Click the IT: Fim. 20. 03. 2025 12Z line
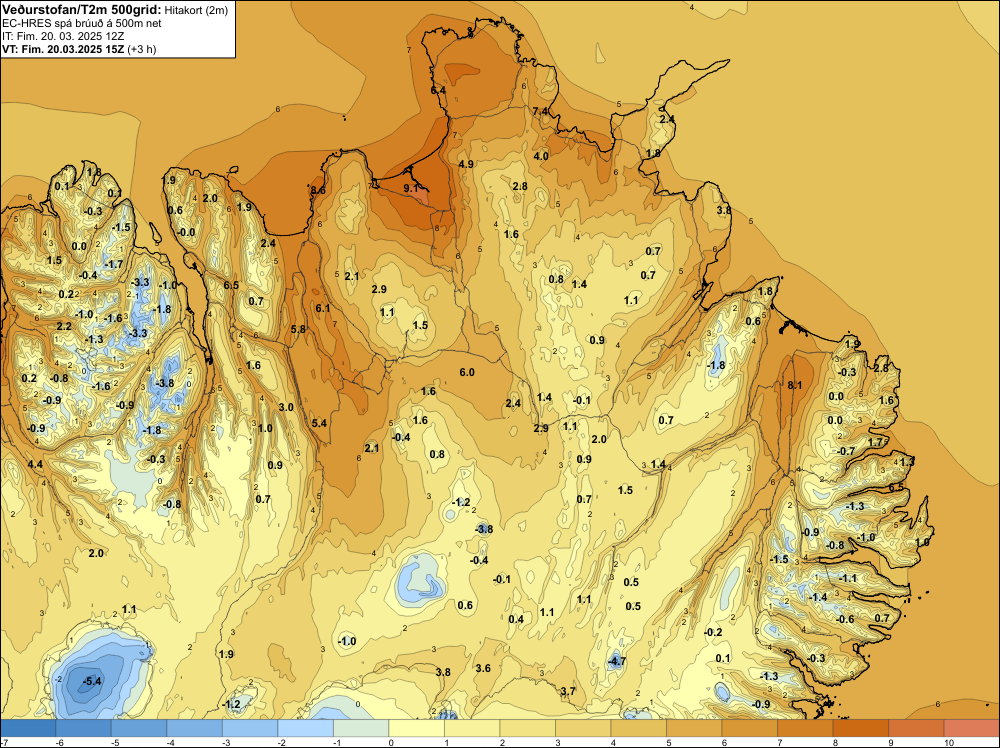Viewport: 1000px width, 748px height. [x=63, y=36]
